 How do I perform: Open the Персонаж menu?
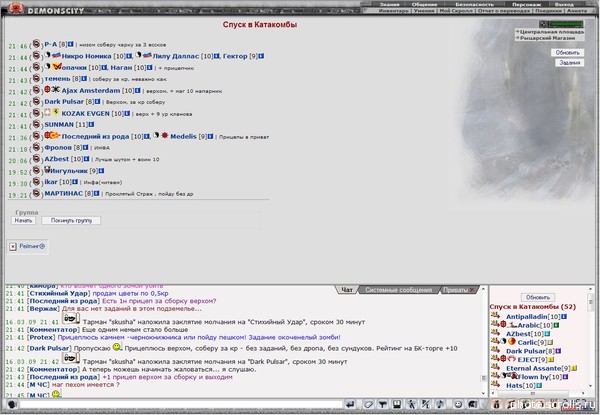click(x=527, y=5)
